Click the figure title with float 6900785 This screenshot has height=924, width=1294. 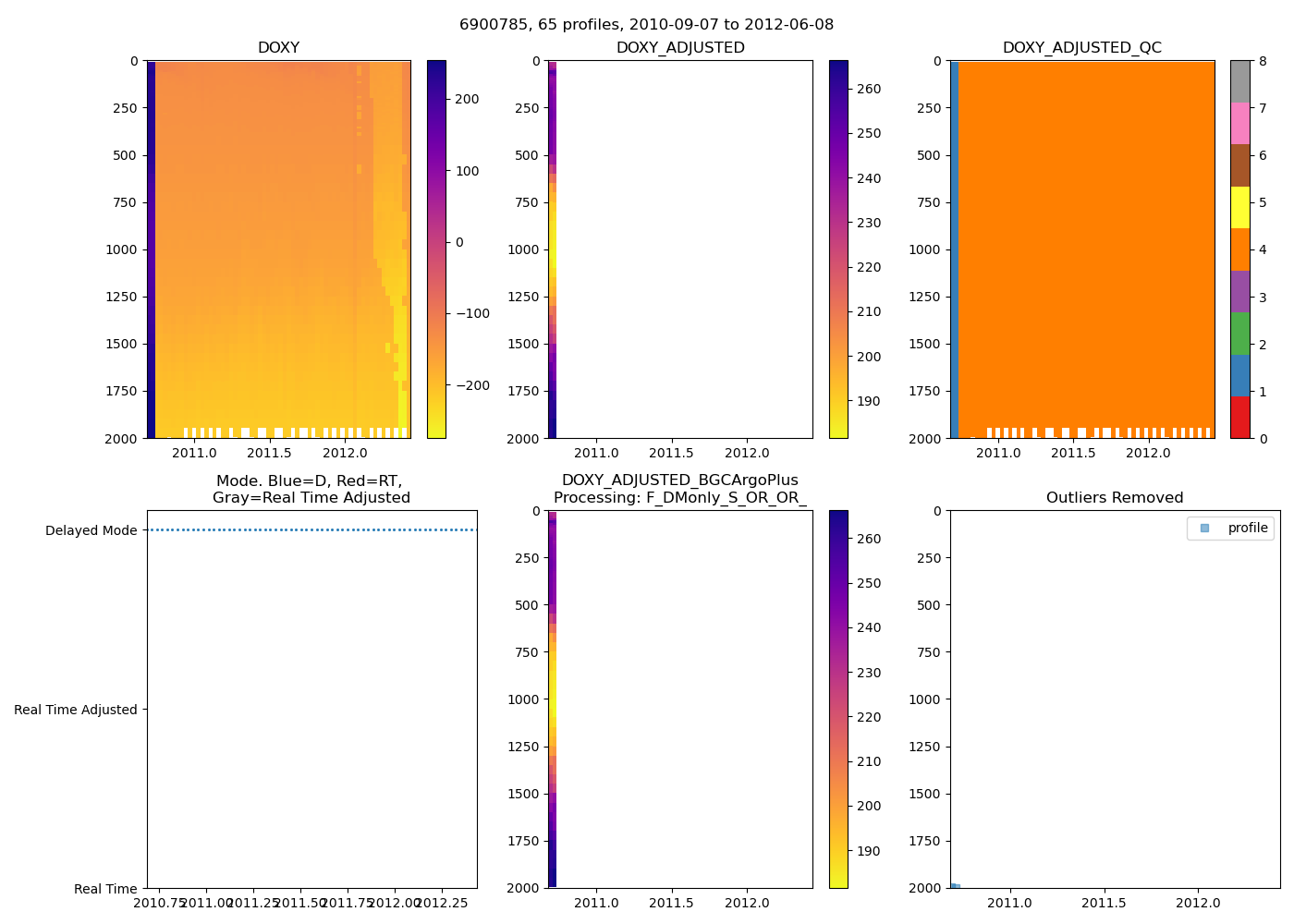pos(646,25)
